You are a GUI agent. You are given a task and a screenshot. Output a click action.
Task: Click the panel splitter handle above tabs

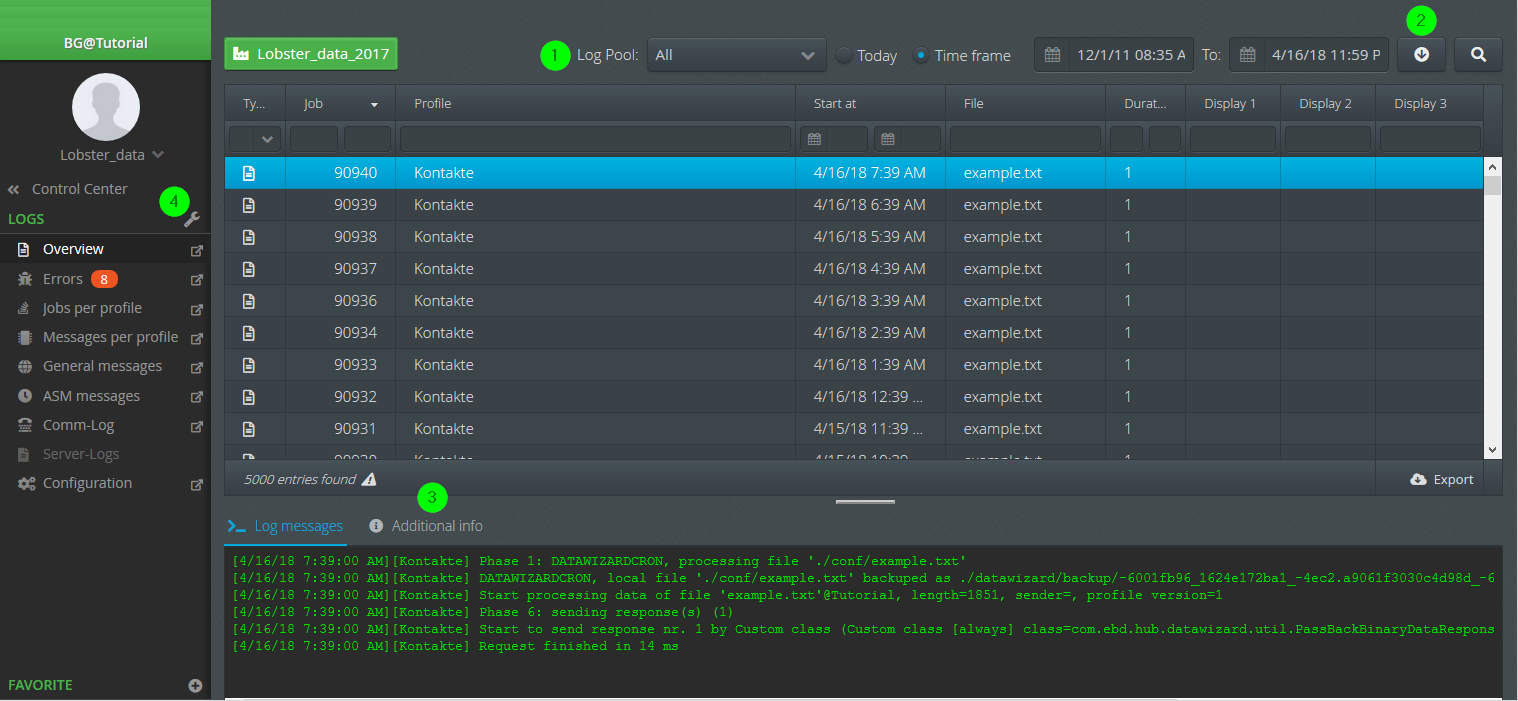pyautogui.click(x=863, y=501)
